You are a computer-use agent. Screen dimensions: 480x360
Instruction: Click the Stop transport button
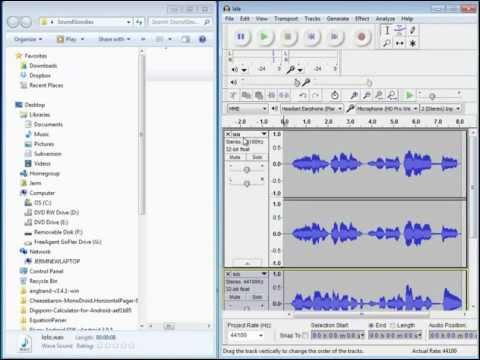tap(288, 37)
